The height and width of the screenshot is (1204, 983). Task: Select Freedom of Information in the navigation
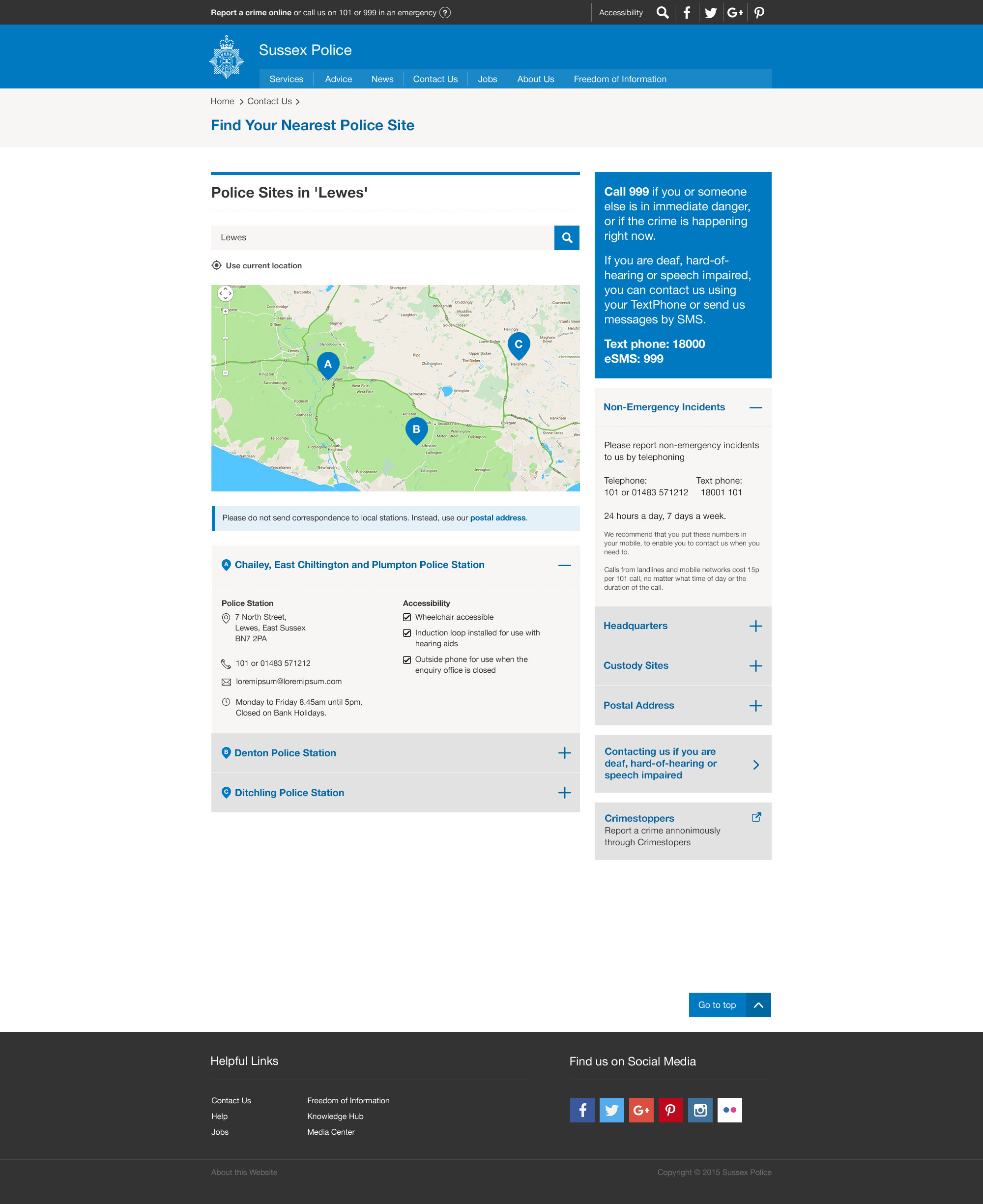point(619,79)
